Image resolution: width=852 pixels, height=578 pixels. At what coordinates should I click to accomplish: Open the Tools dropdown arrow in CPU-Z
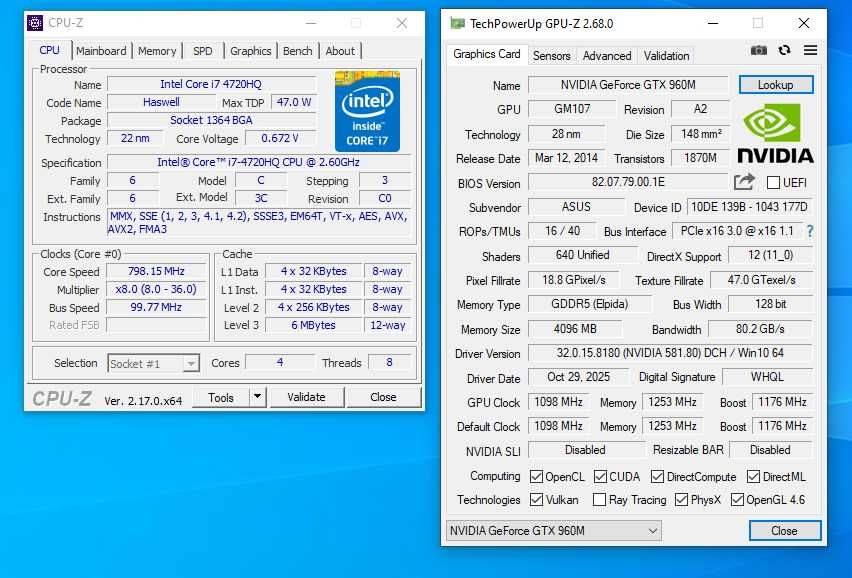click(257, 397)
